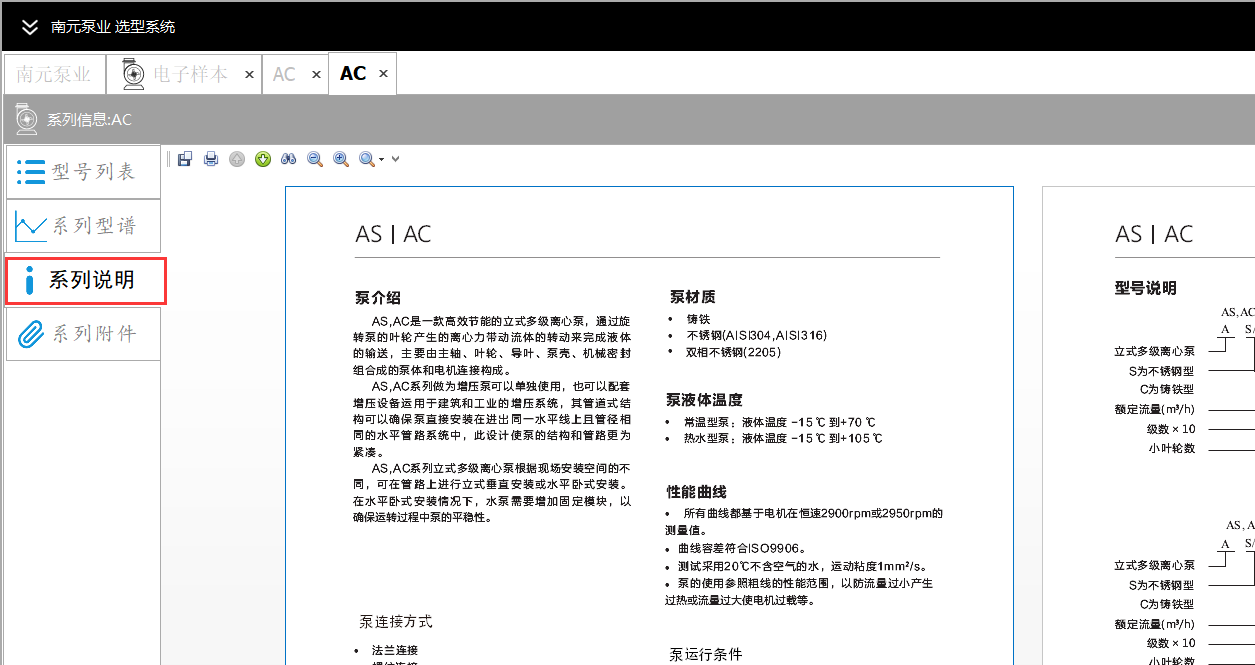Click the 泵介绍 heading in document
The width and height of the screenshot is (1255, 665).
pyautogui.click(x=378, y=297)
